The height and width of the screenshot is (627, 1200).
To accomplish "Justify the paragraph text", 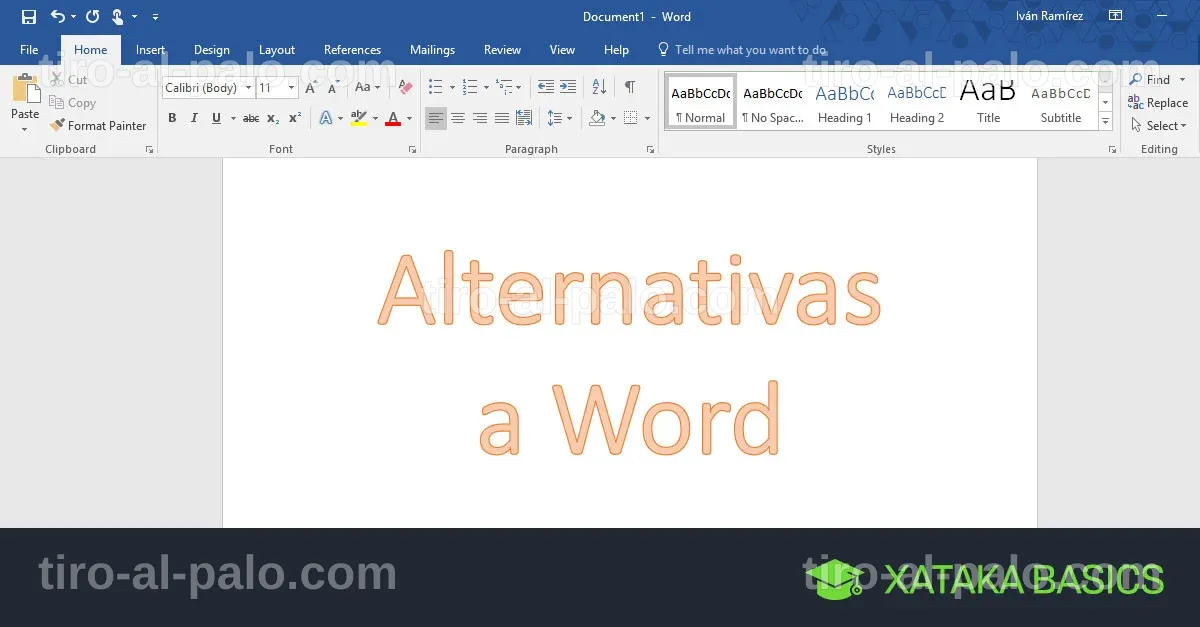I will (x=502, y=118).
